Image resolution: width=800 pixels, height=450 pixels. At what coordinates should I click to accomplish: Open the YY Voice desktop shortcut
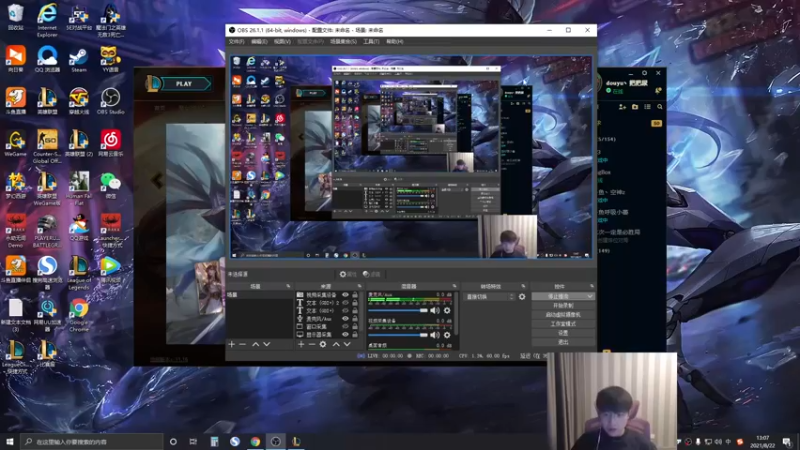click(110, 59)
